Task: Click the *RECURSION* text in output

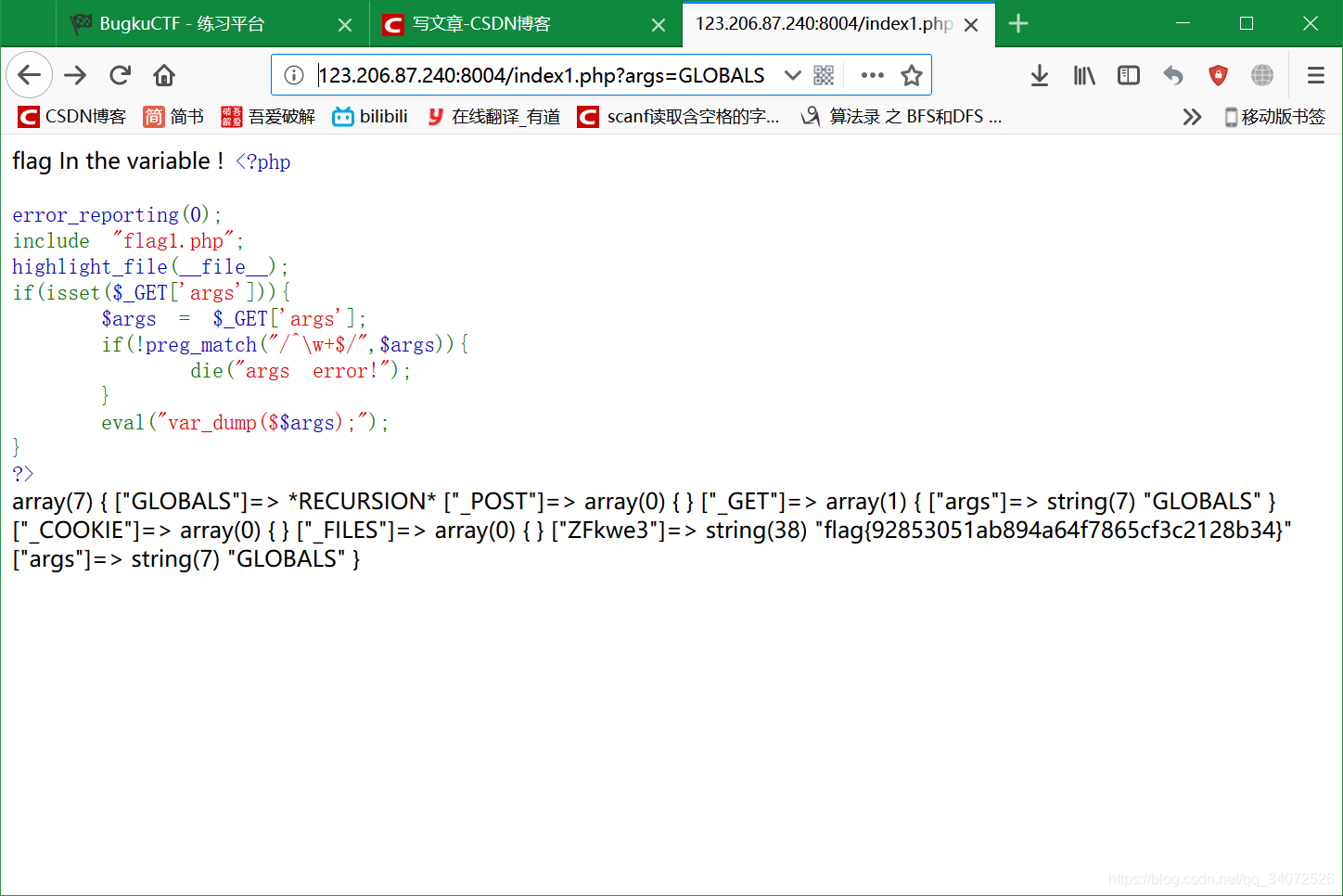Action: (x=363, y=501)
